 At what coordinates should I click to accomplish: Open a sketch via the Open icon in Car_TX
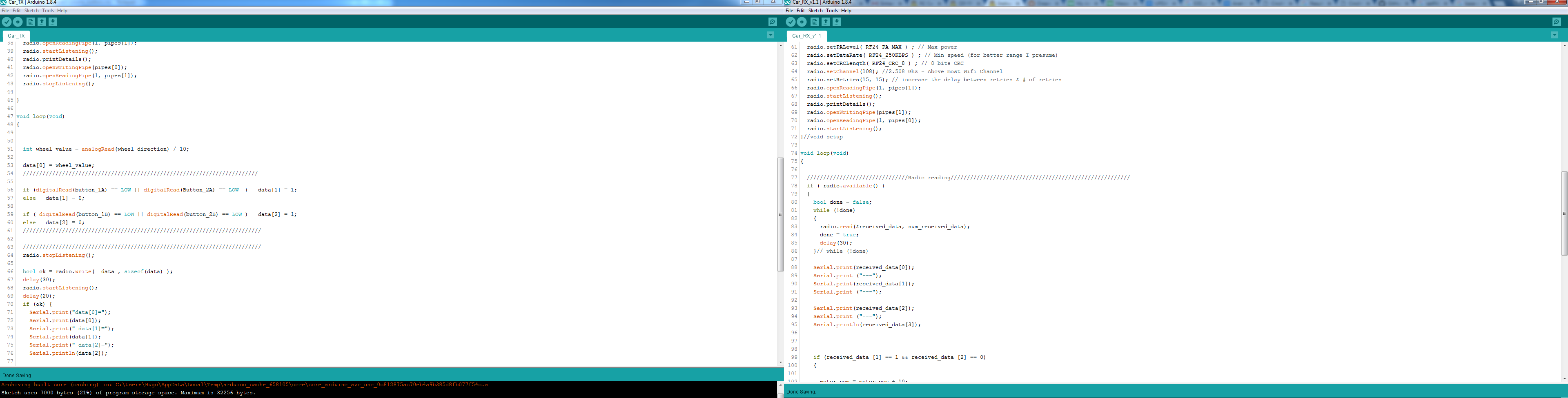42,21
